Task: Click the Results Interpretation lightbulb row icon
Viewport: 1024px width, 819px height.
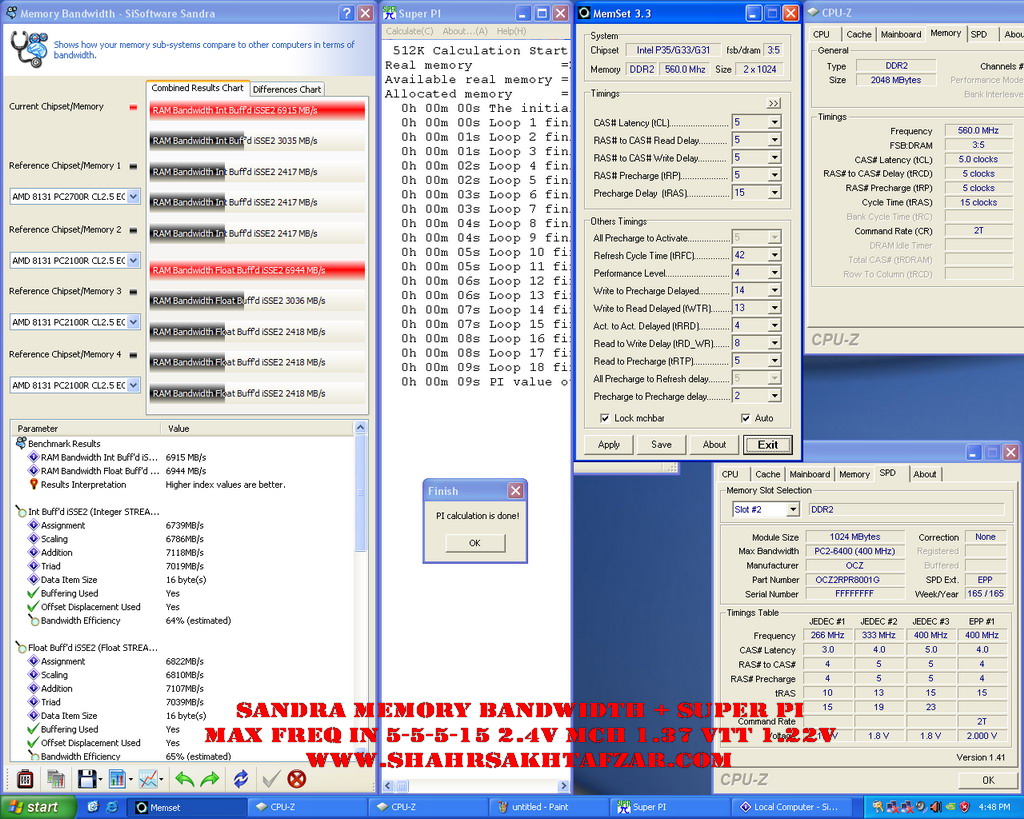Action: tap(33, 484)
